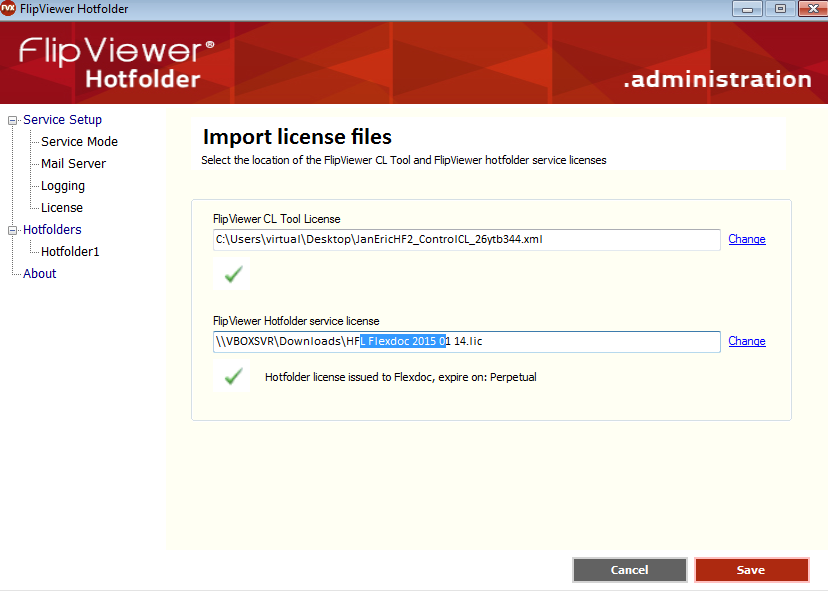828x592 pixels.
Task: Close the FlipViewer Hotfolder window
Action: coord(813,9)
